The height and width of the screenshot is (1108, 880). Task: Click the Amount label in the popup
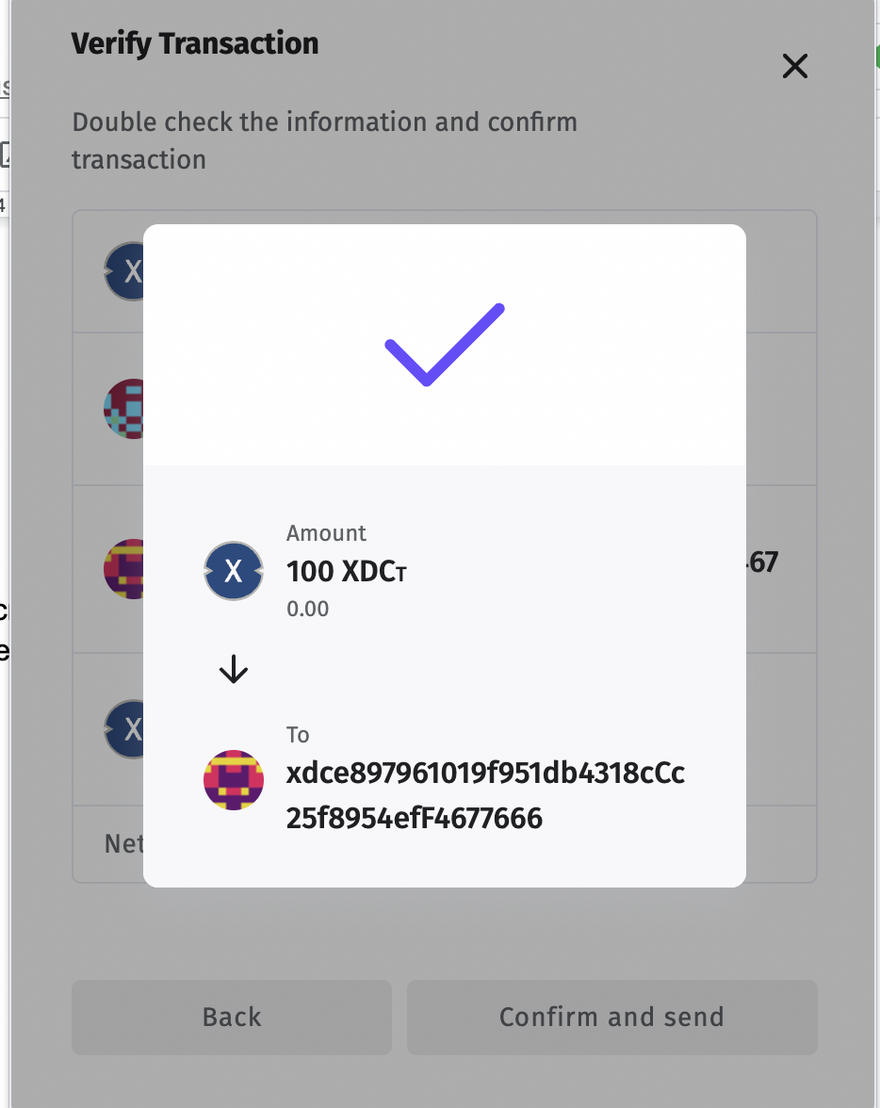[x=326, y=533]
